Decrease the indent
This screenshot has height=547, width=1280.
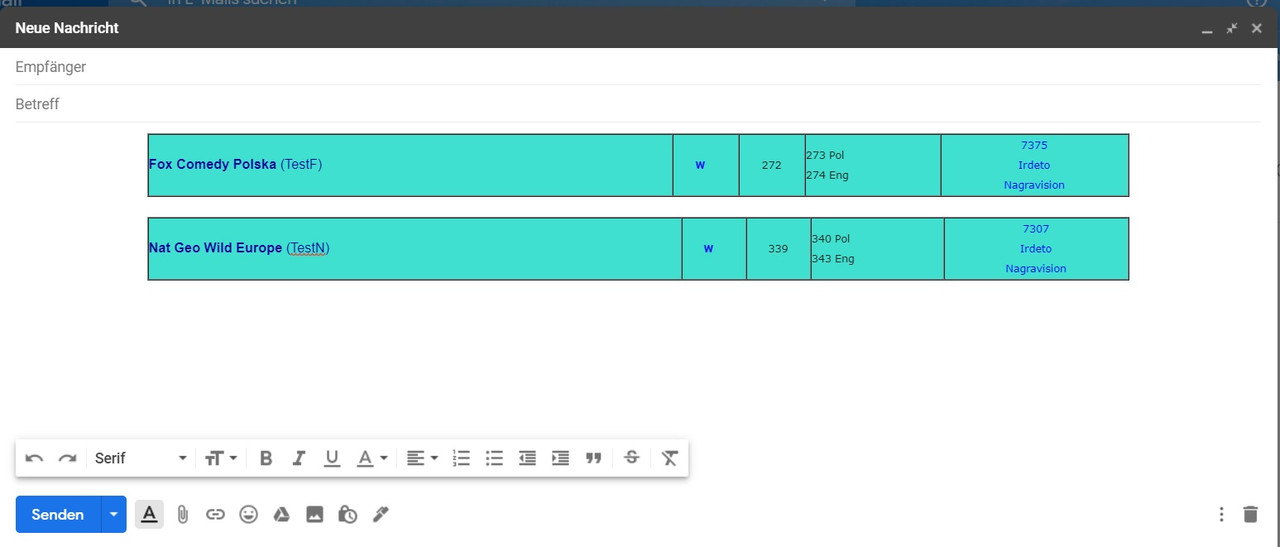(x=527, y=458)
